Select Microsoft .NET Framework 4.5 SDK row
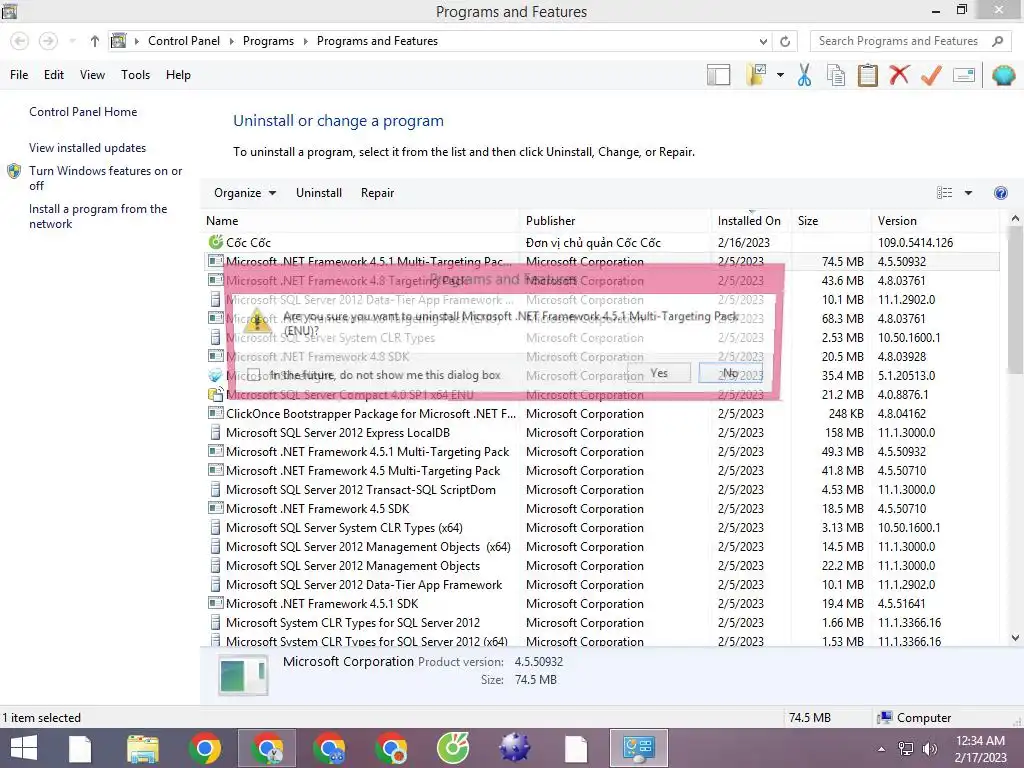This screenshot has width=1024, height=768. click(x=600, y=508)
